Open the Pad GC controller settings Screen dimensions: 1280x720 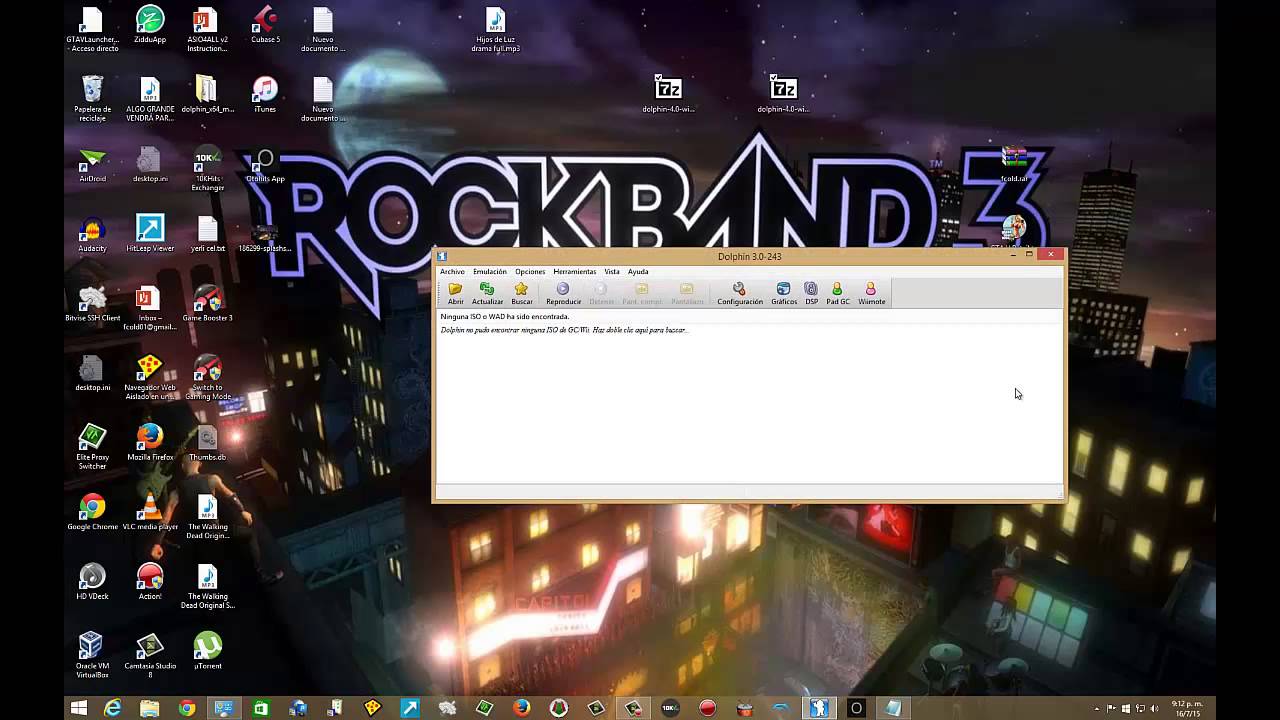[838, 293]
